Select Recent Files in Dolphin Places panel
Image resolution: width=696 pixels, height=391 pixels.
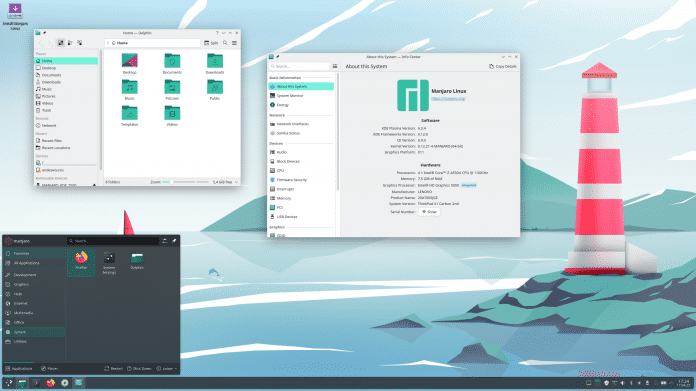tap(66, 141)
